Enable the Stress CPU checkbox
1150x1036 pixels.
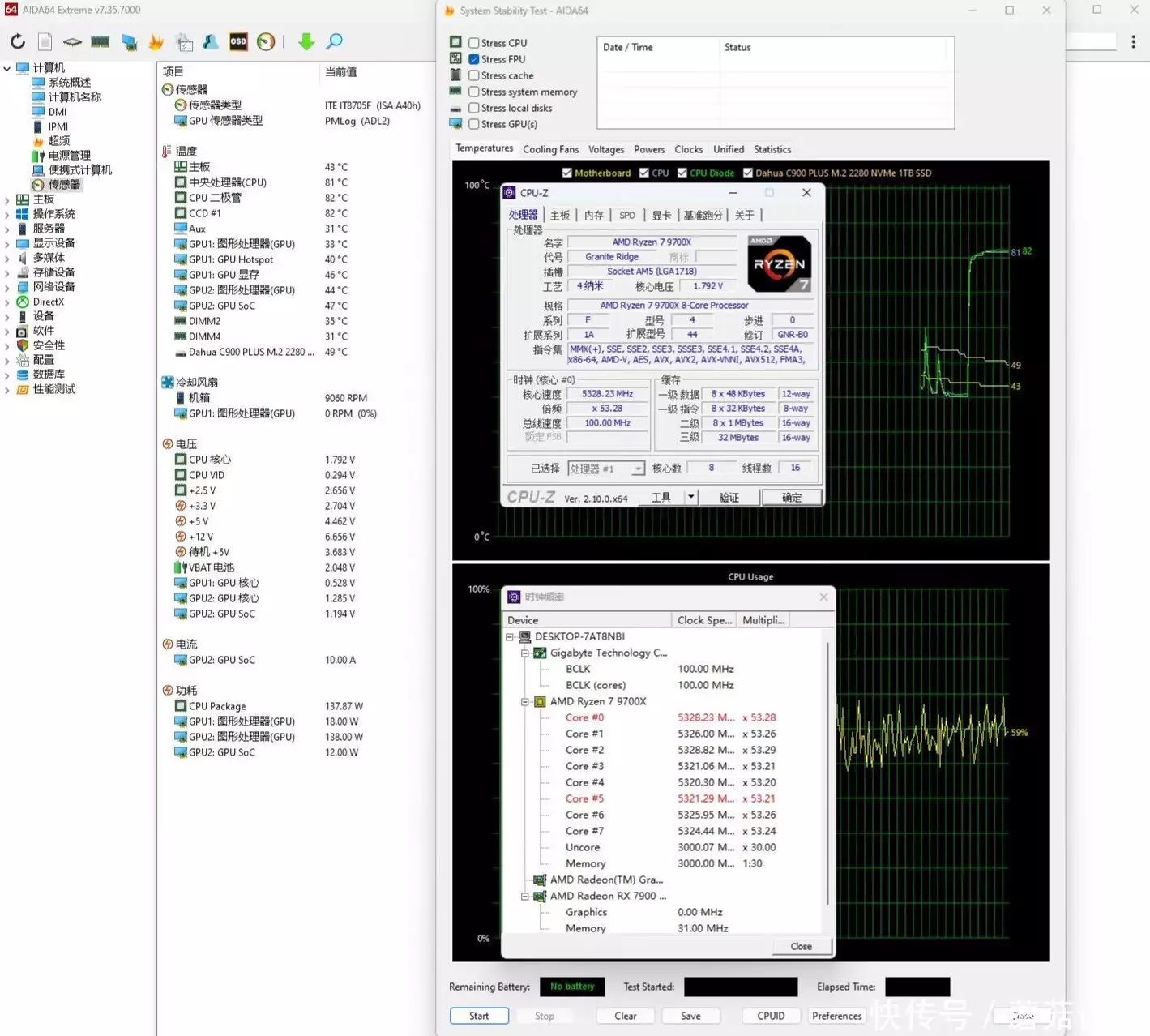tap(474, 43)
